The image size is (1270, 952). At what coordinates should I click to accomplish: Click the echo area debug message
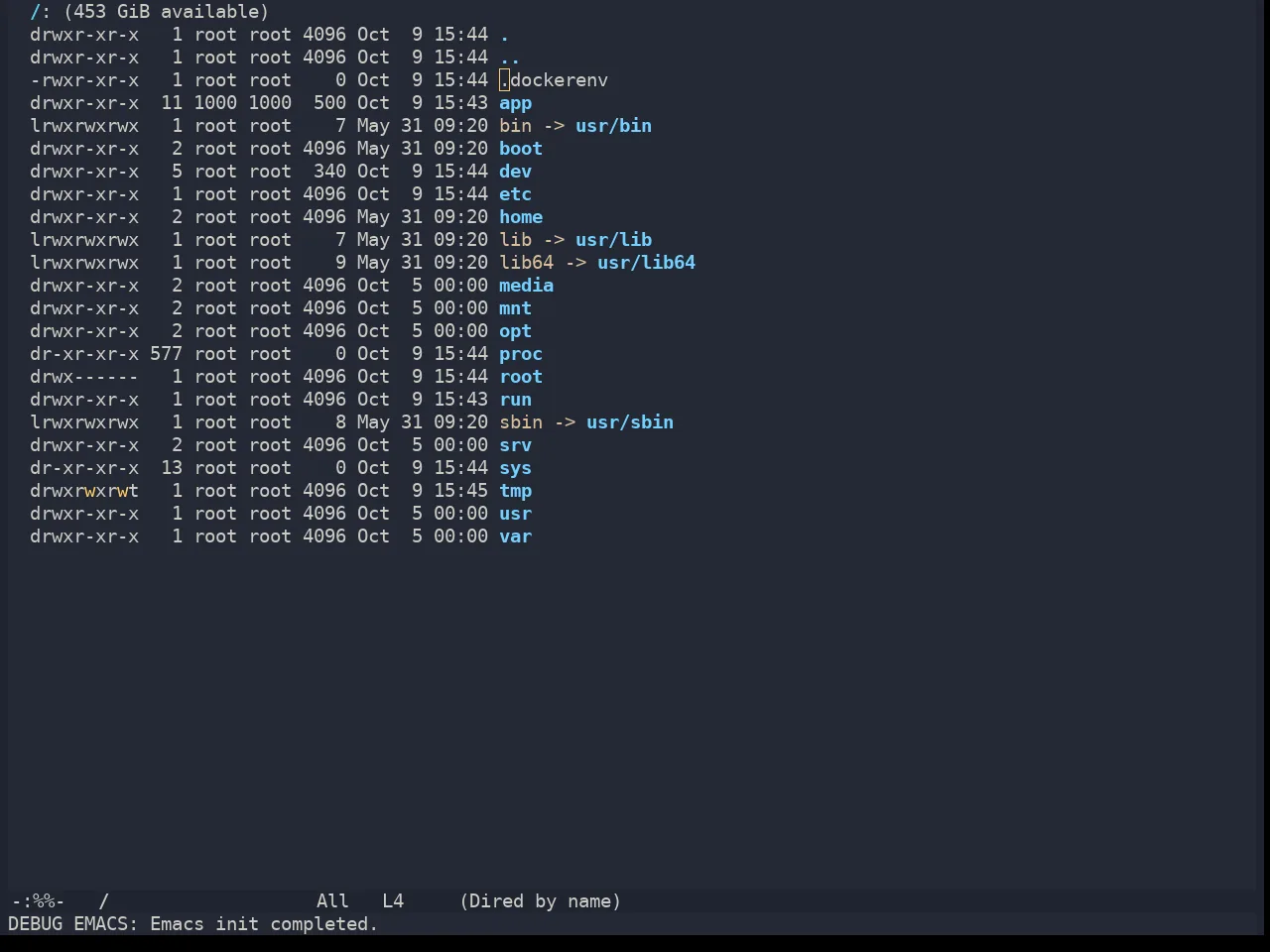(x=193, y=924)
